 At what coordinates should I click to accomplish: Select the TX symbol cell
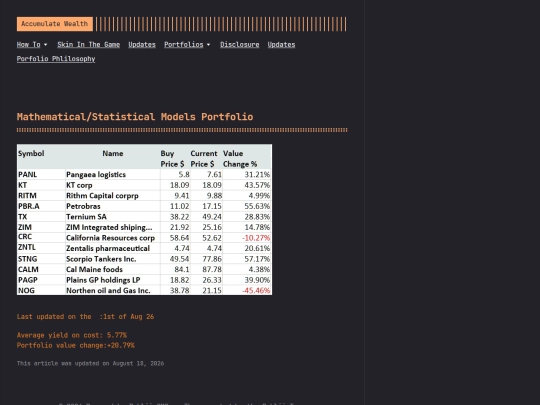point(41,217)
